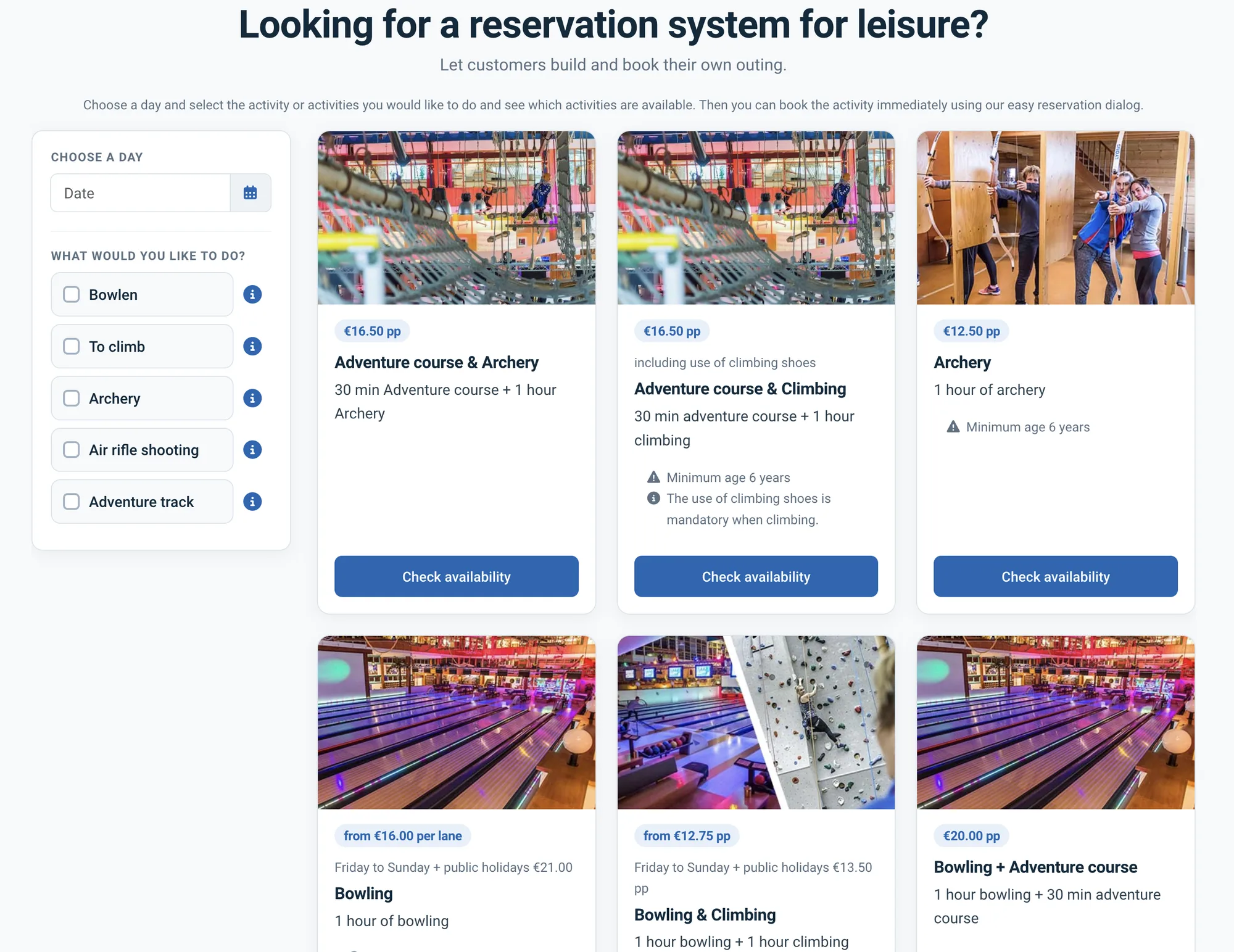Image resolution: width=1234 pixels, height=952 pixels.
Task: Show info for Air rifle shooting
Action: pyautogui.click(x=252, y=450)
